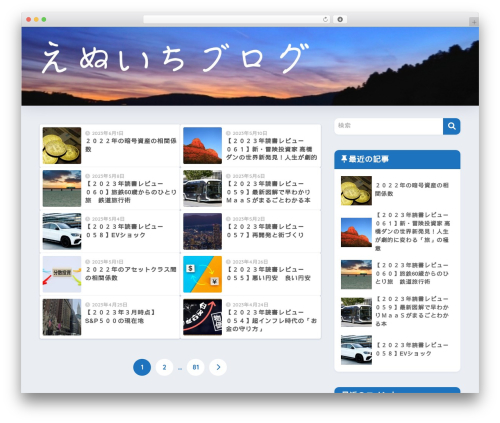This screenshot has height=423, width=500.
Task: Click rising red arrow thumbnail
Action: coord(202,317)
